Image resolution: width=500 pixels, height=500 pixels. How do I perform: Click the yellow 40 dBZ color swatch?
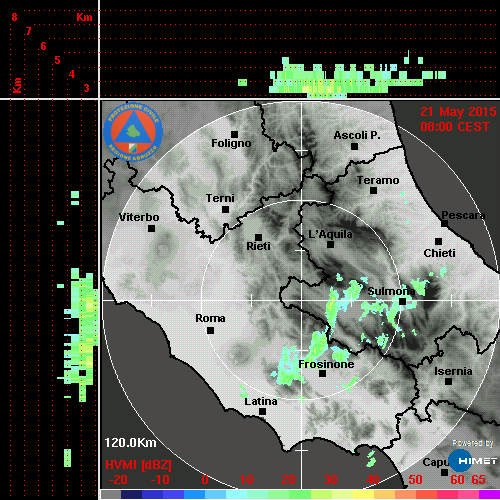pyautogui.click(x=363, y=494)
